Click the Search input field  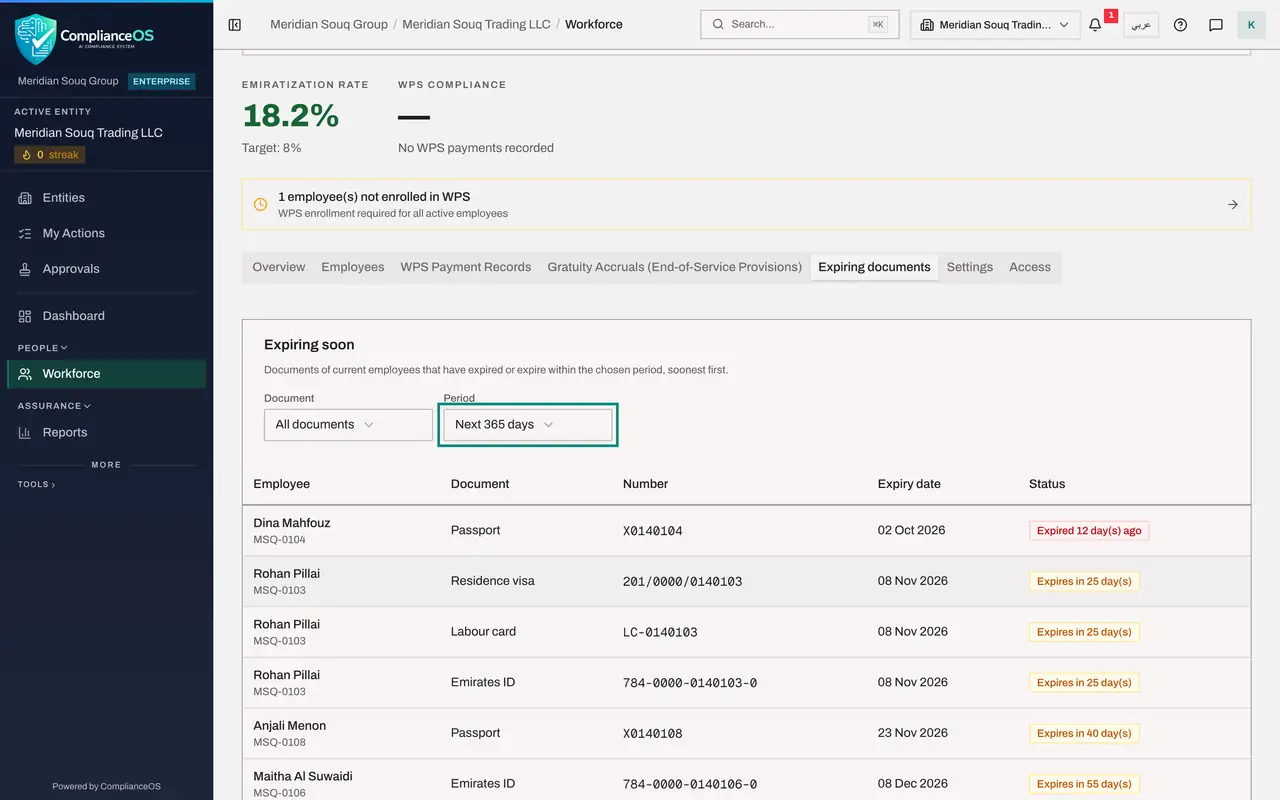click(x=800, y=24)
